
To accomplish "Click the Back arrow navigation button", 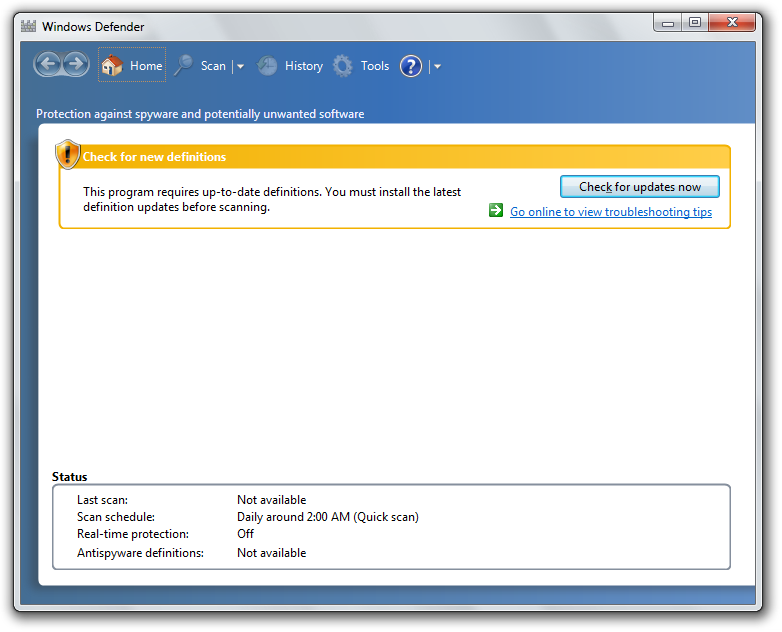I will click(48, 64).
